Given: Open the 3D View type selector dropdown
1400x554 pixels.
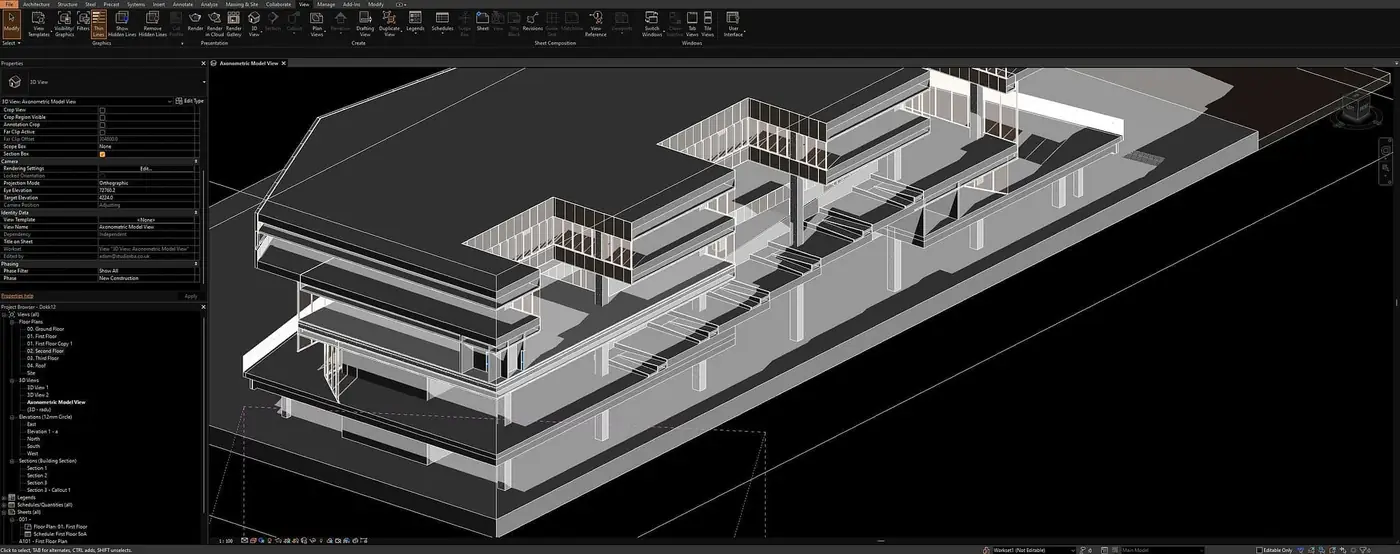Looking at the screenshot, I should coord(204,82).
